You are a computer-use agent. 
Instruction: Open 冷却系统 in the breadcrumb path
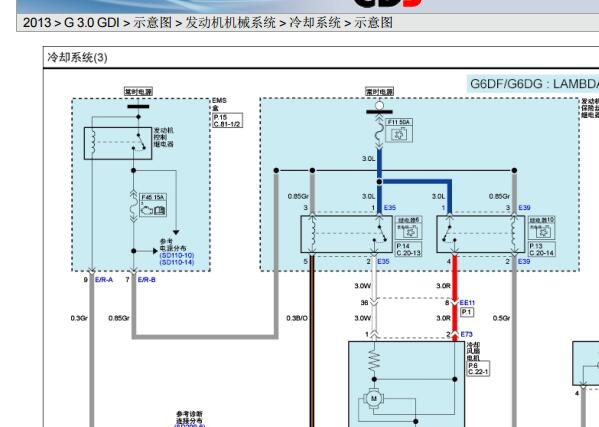315,23
